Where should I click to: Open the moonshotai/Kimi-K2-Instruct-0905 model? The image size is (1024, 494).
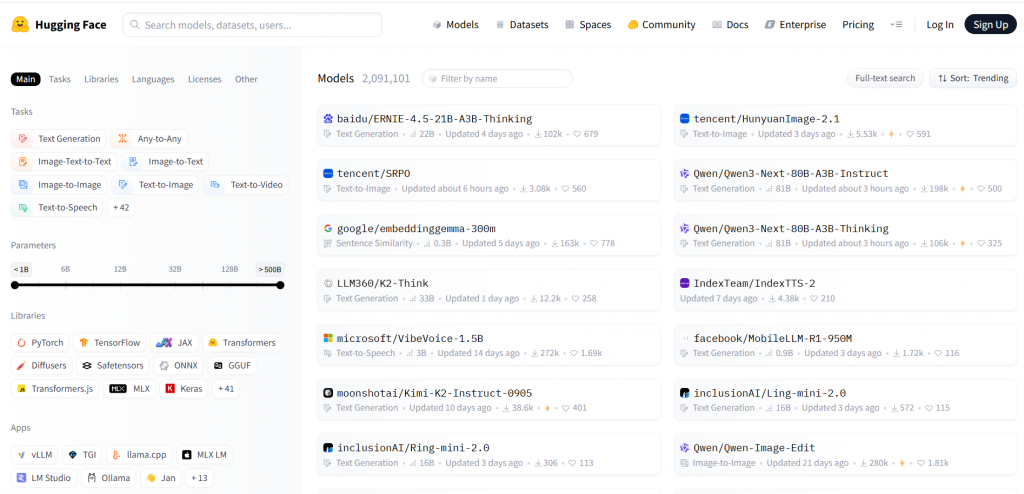488,400
